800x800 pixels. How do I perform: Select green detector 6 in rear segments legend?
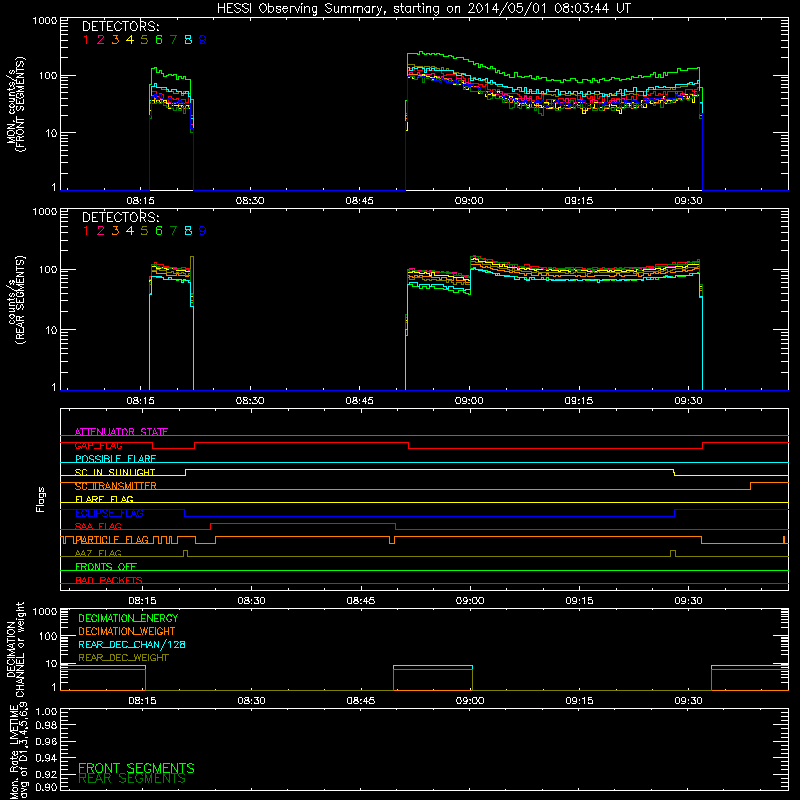[x=159, y=231]
